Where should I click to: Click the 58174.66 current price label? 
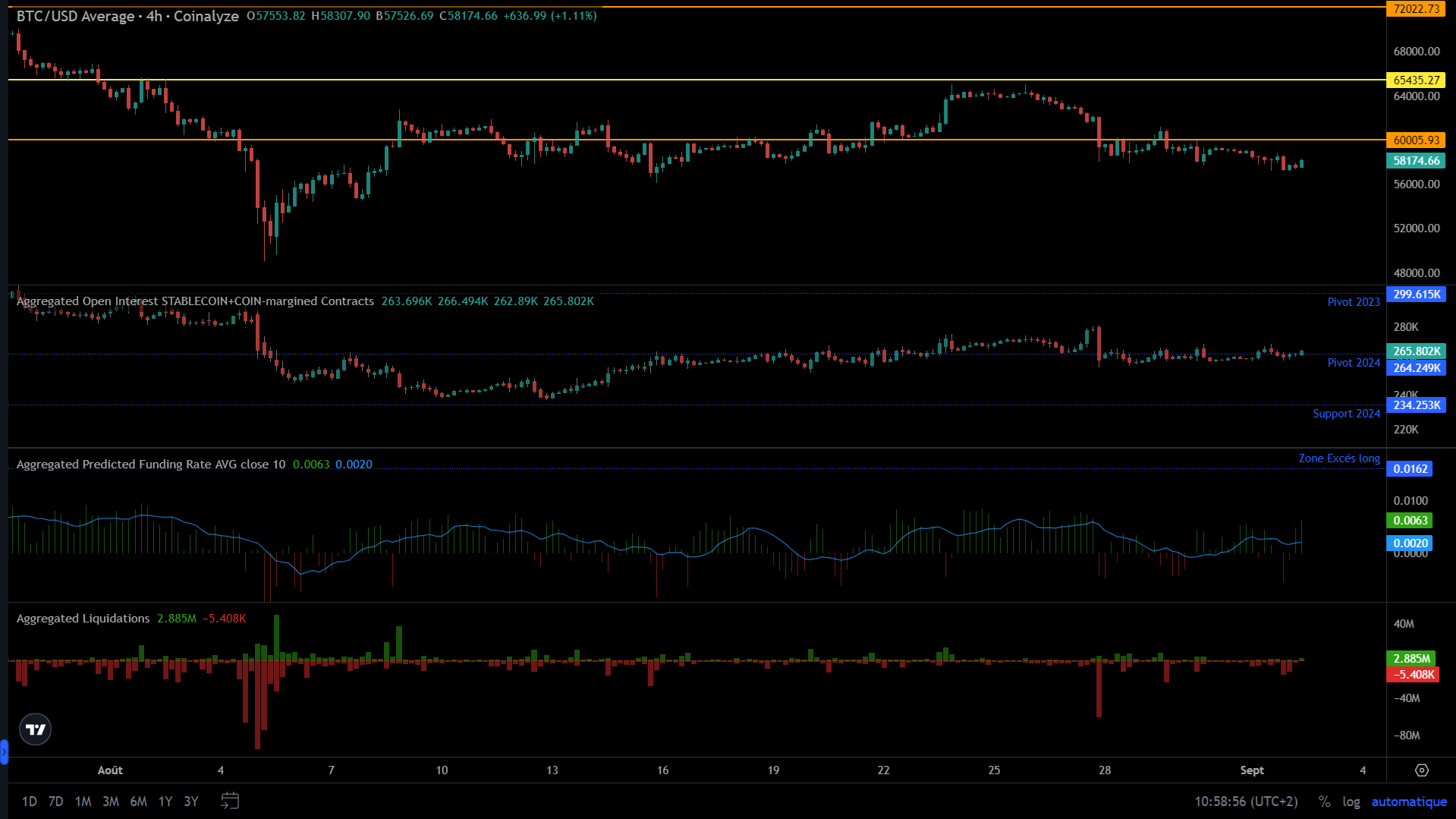coord(1416,161)
